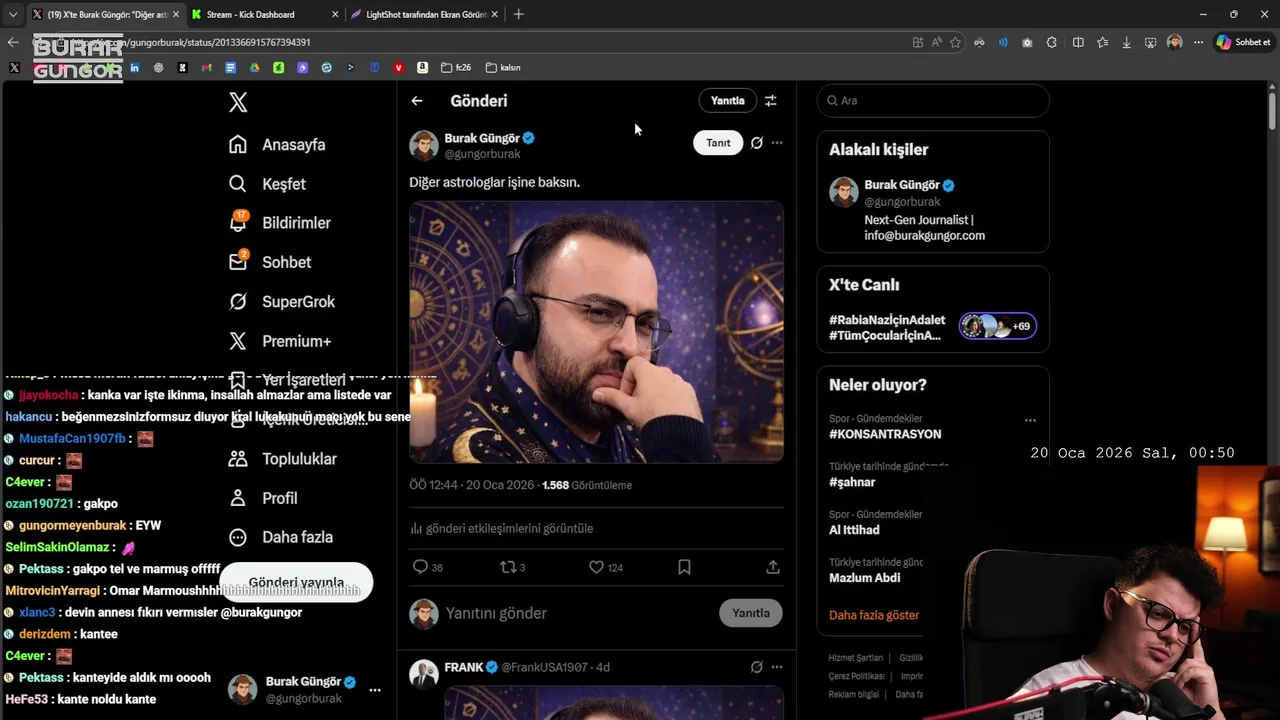Viewport: 1280px width, 720px height.
Task: Click the reply icon showing 36 comments
Action: 428,567
